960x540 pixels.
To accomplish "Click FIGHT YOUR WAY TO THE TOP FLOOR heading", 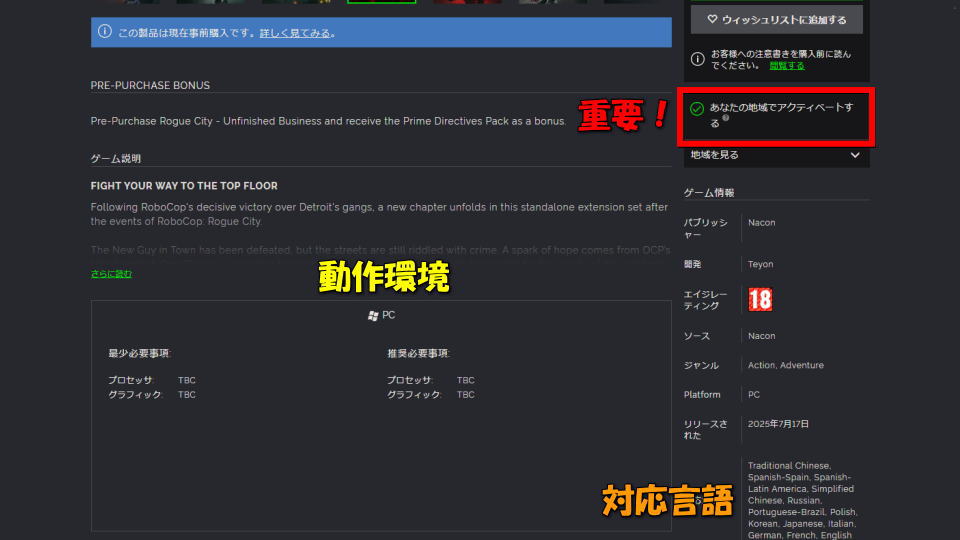I will click(x=184, y=186).
